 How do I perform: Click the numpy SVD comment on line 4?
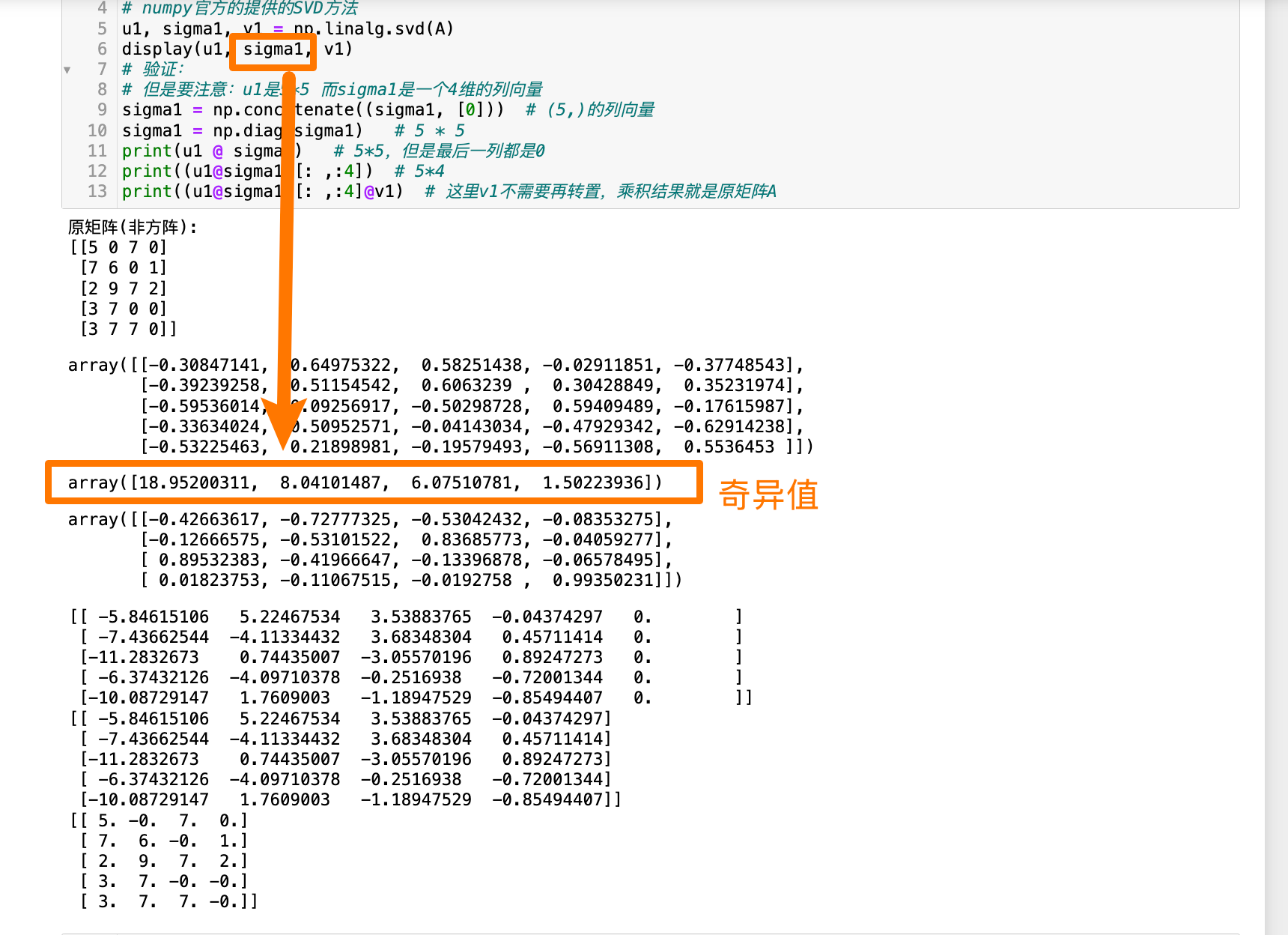(x=240, y=9)
